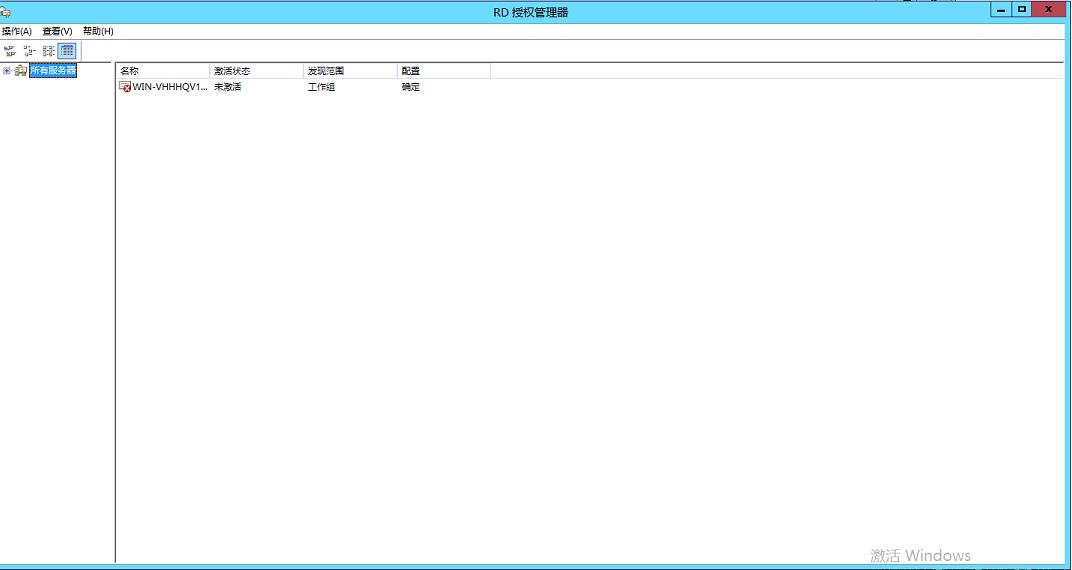1072x570 pixels.
Task: Expand the 所有服务器 tree node
Action: tap(7, 70)
